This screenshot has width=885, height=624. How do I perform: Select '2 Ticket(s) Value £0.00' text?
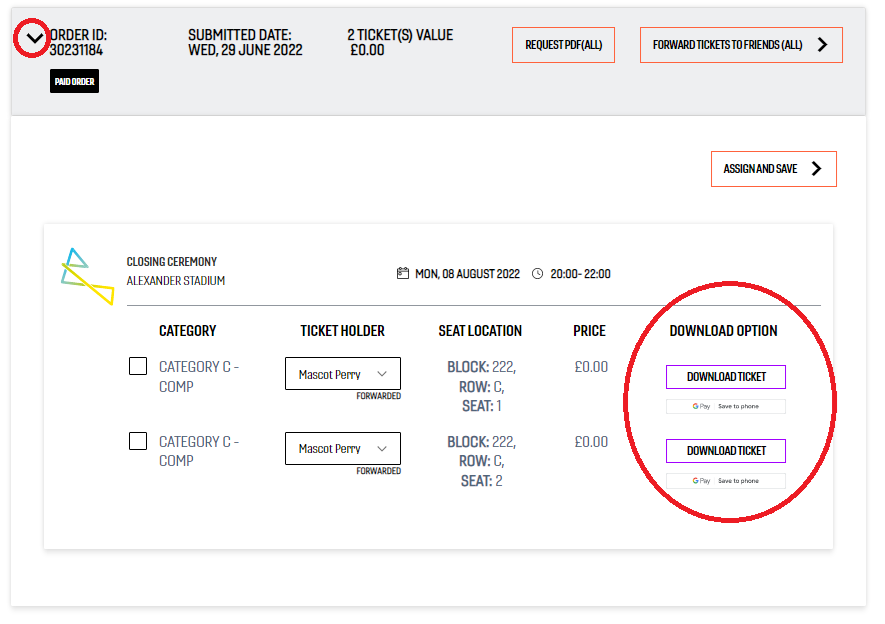click(400, 42)
